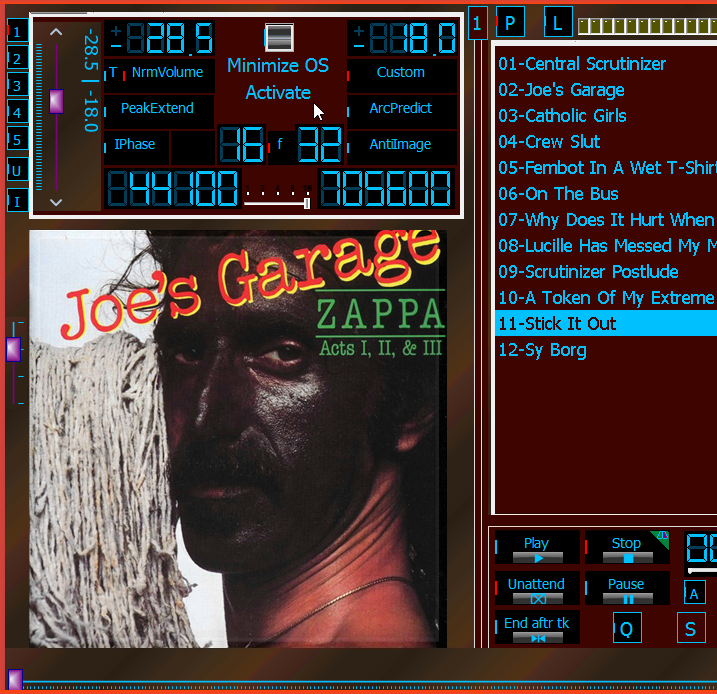
Task: Select highlighted track 11-Stick It Out
Action: [606, 324]
